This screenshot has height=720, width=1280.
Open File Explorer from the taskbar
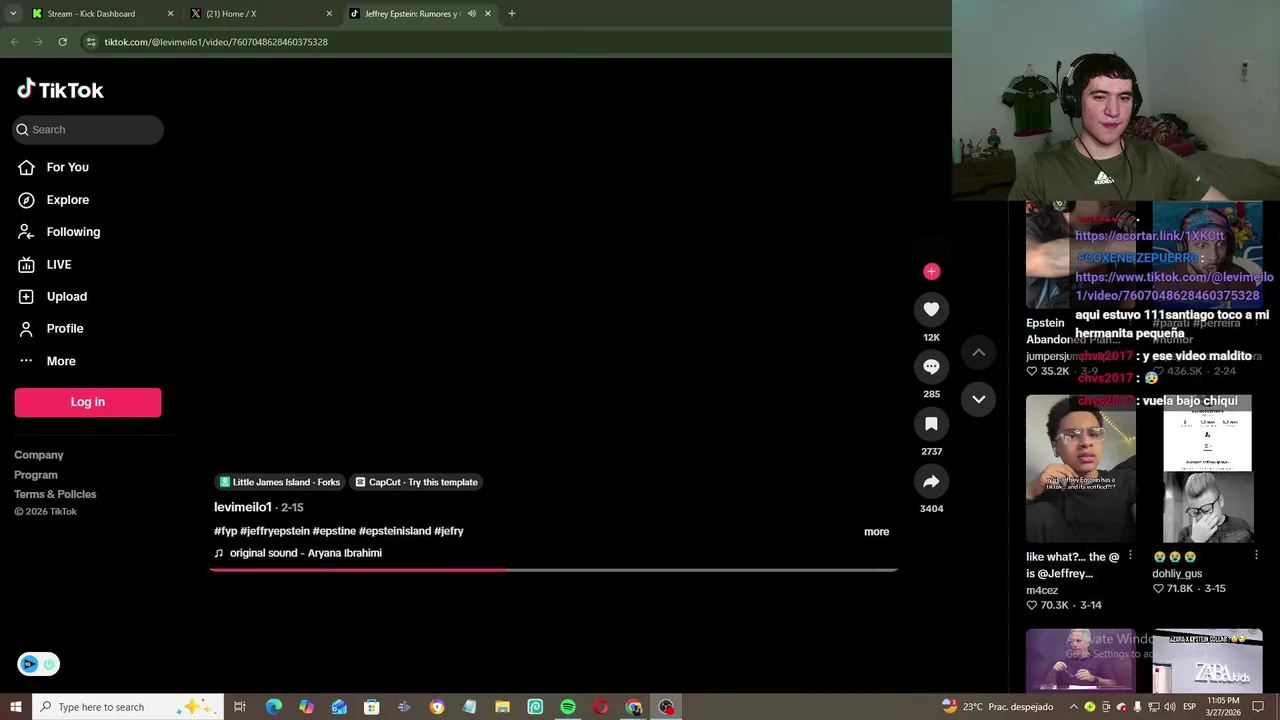[x=502, y=707]
